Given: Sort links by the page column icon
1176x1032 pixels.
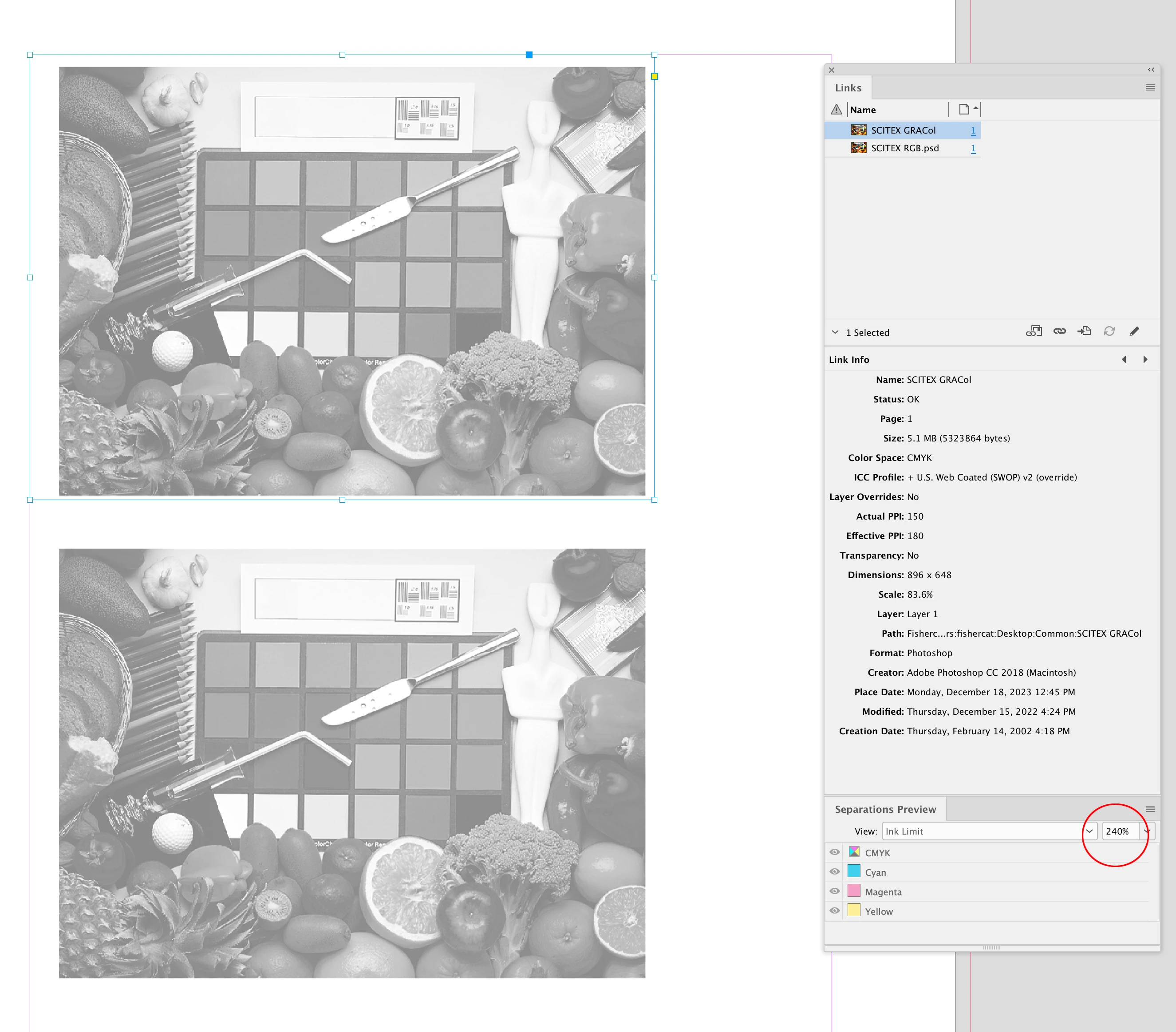Looking at the screenshot, I should 964,109.
